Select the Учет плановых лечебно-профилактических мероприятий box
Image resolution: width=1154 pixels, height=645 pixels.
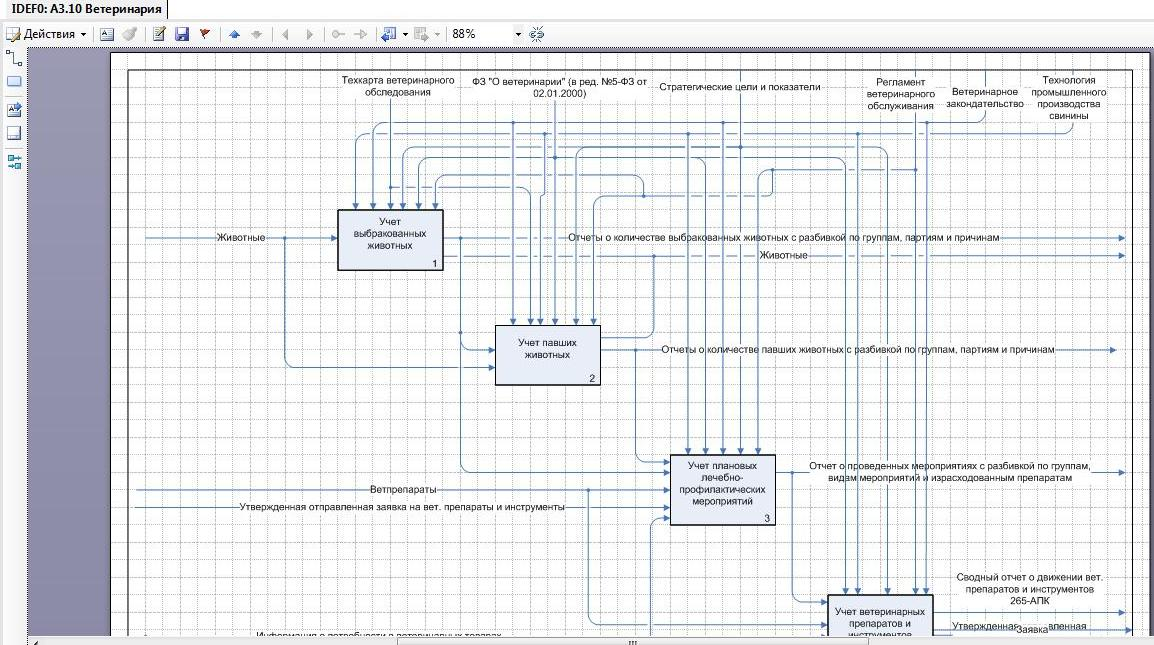(x=722, y=490)
